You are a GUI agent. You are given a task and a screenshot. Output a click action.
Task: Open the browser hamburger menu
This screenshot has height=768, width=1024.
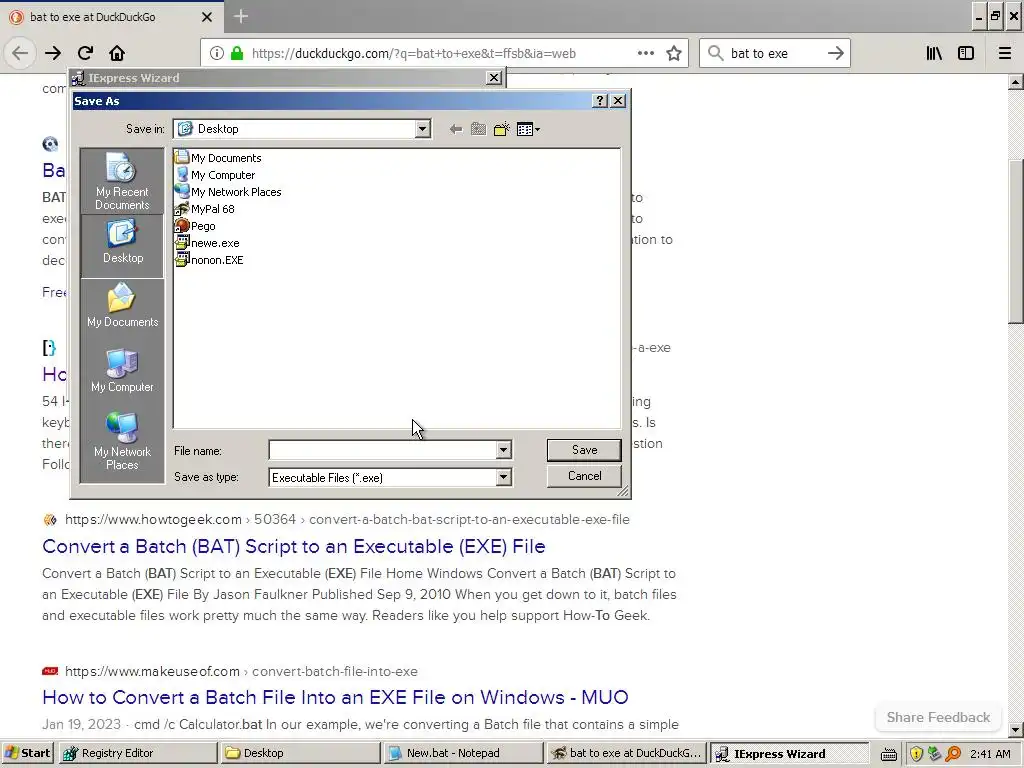[x=1005, y=54]
